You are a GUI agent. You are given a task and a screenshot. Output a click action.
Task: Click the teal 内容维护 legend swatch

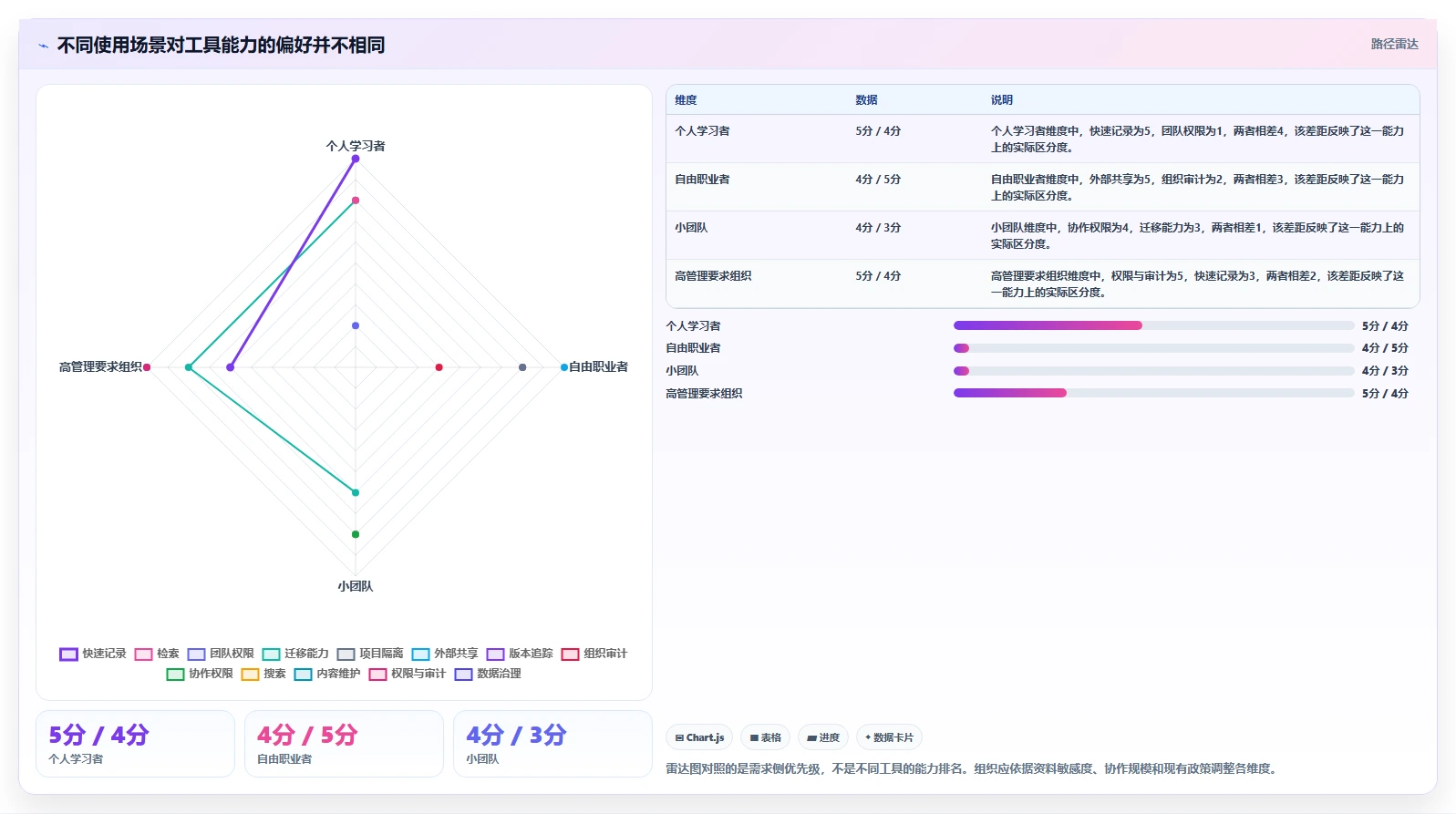tap(303, 675)
